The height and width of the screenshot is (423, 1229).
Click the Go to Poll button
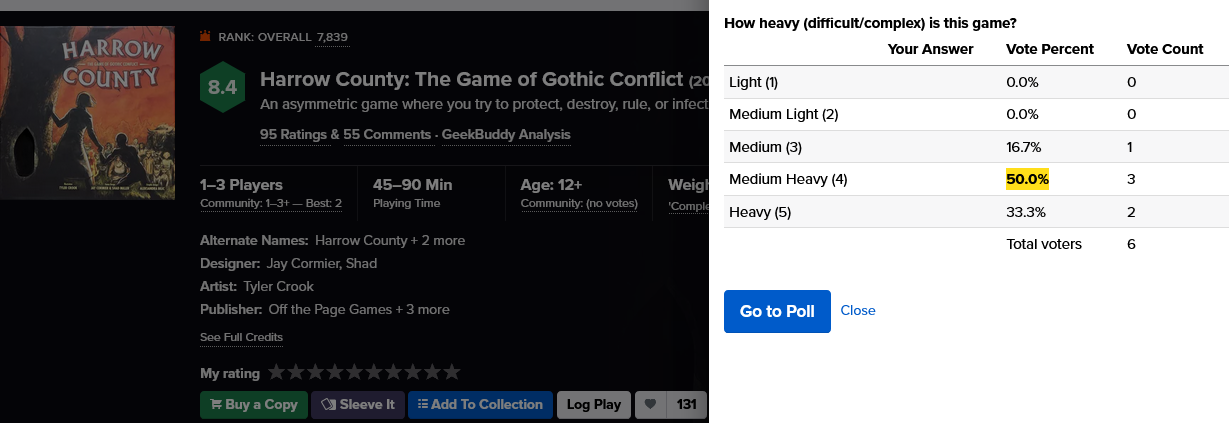[x=777, y=311]
